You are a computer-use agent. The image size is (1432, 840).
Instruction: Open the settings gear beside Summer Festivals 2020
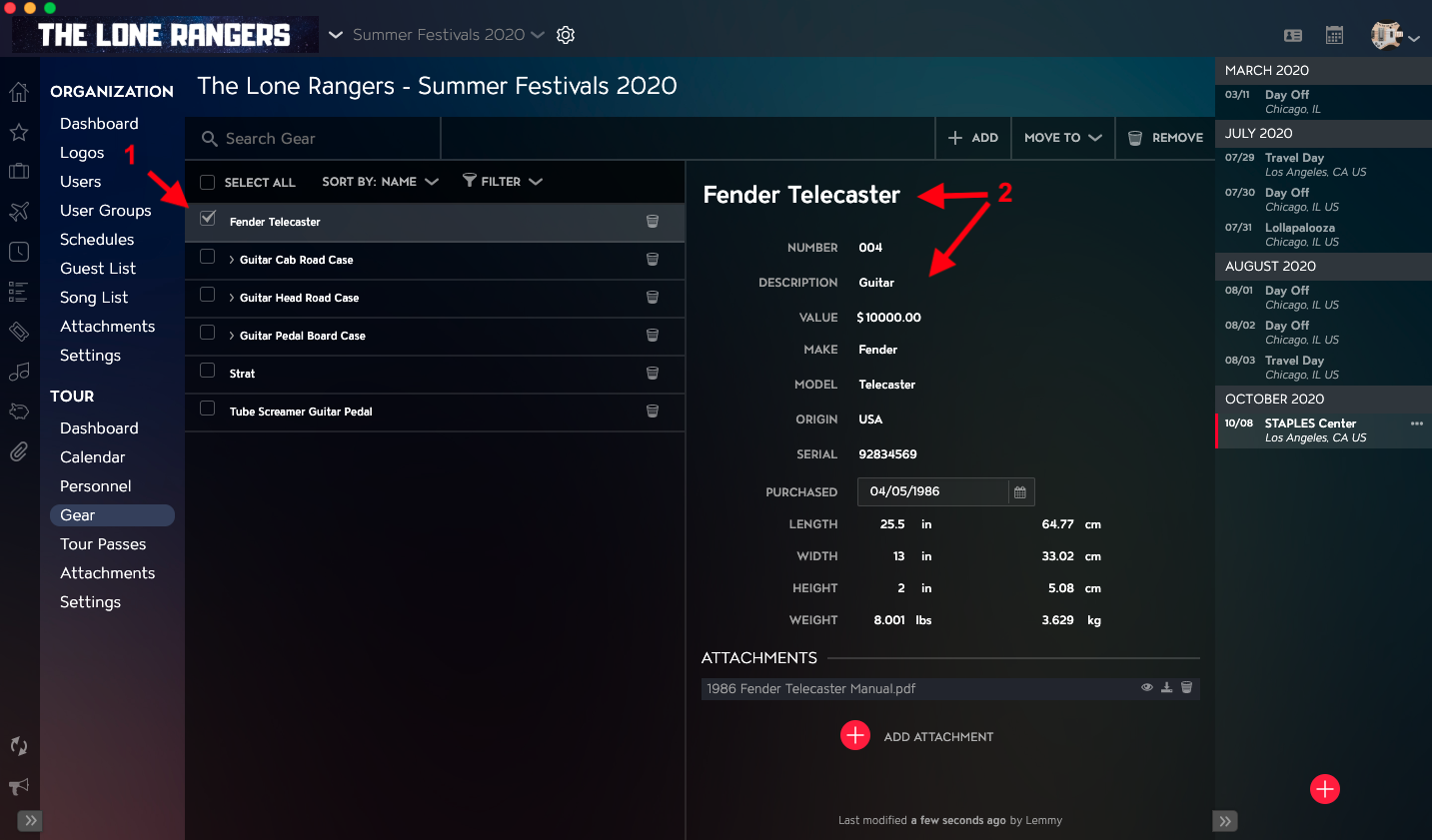(566, 35)
